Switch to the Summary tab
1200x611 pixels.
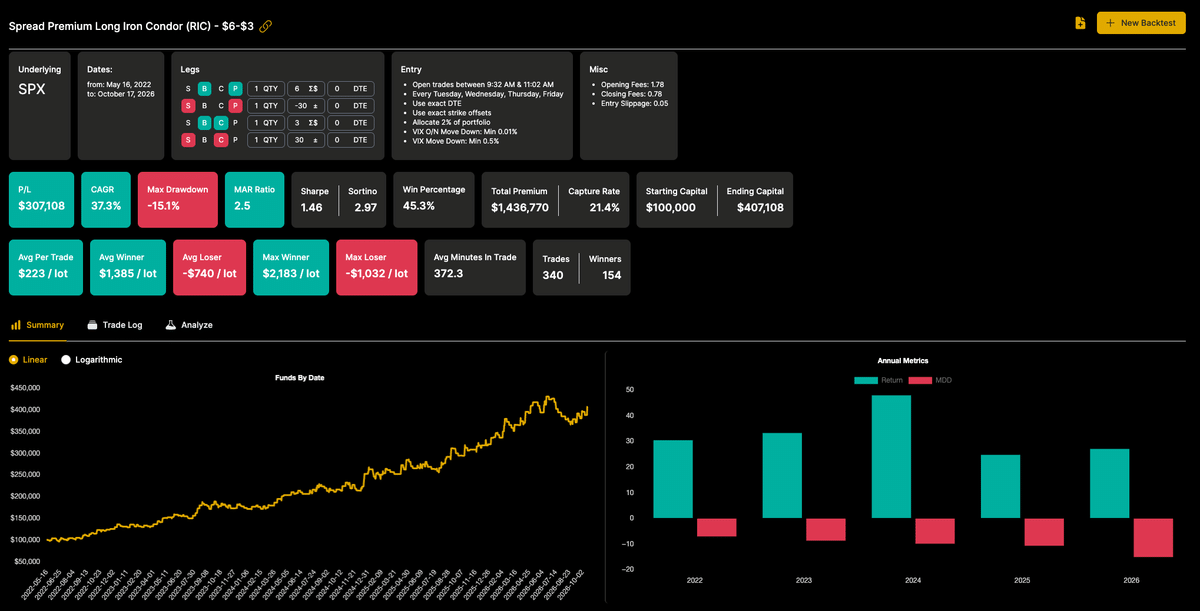pos(37,325)
